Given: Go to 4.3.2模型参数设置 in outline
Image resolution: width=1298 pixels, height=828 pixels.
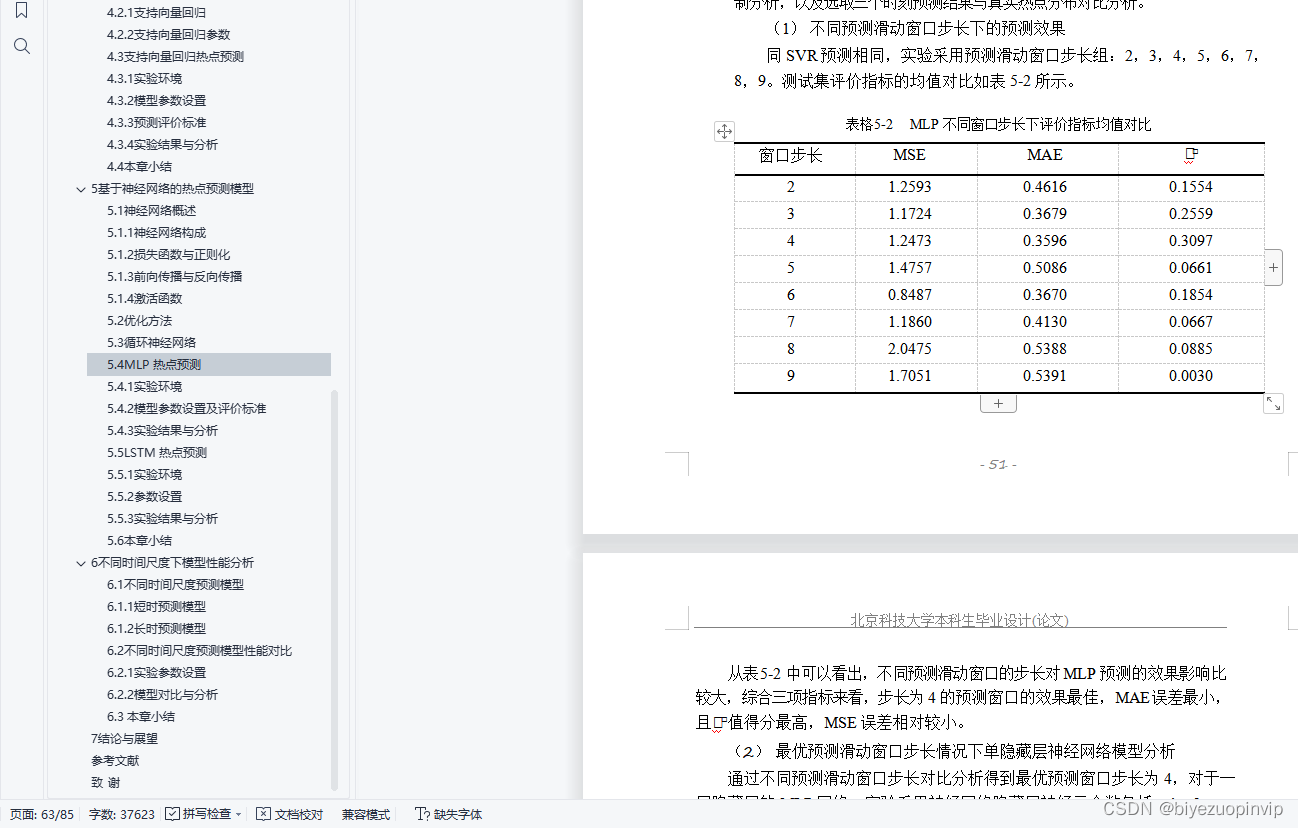Looking at the screenshot, I should (x=156, y=100).
